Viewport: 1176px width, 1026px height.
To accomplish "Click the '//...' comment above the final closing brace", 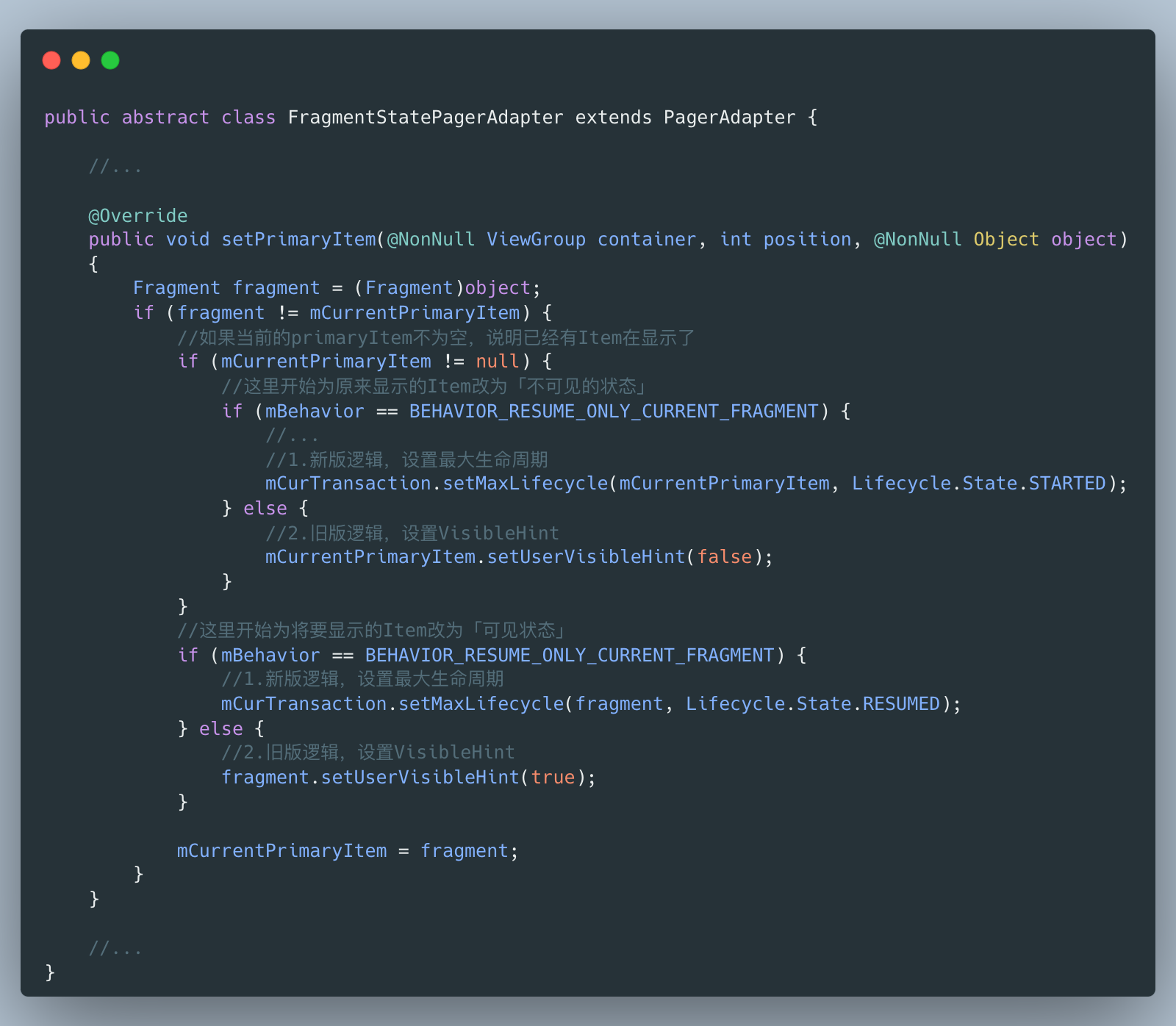I will point(115,949).
